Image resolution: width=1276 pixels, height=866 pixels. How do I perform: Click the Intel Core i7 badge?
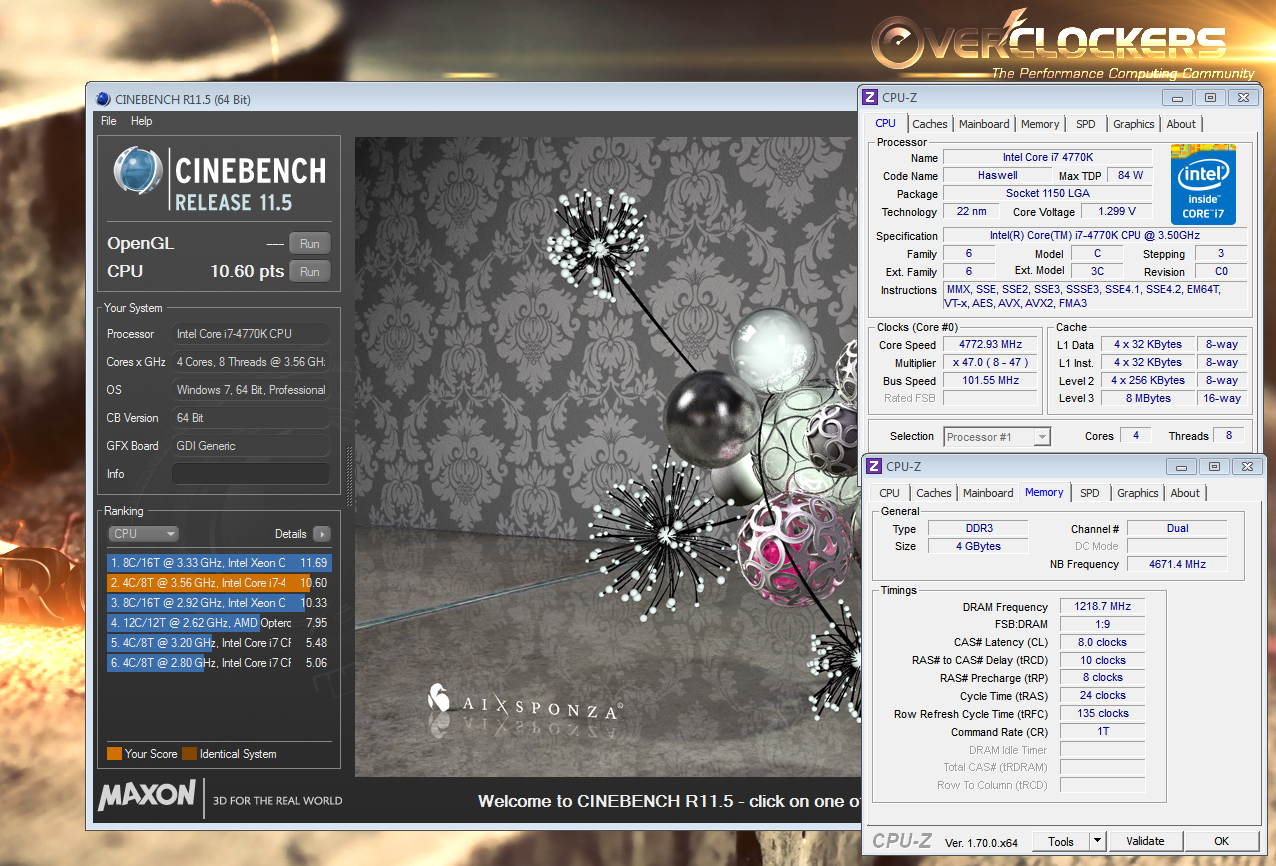click(1204, 184)
